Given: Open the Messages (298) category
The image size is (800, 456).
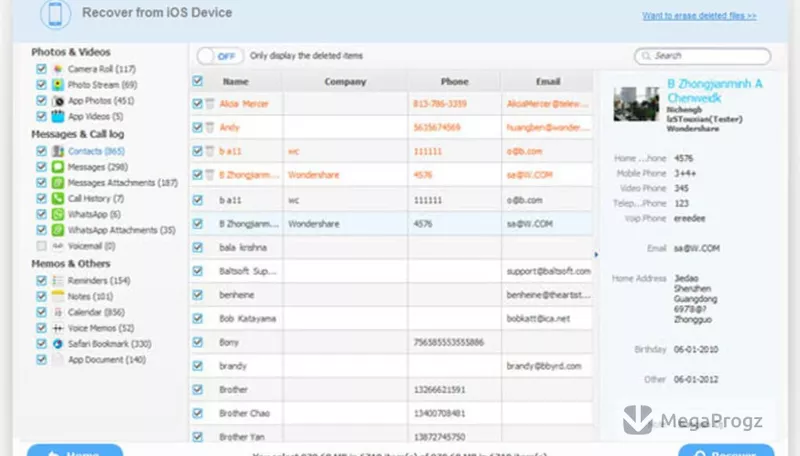Looking at the screenshot, I should [97, 167].
